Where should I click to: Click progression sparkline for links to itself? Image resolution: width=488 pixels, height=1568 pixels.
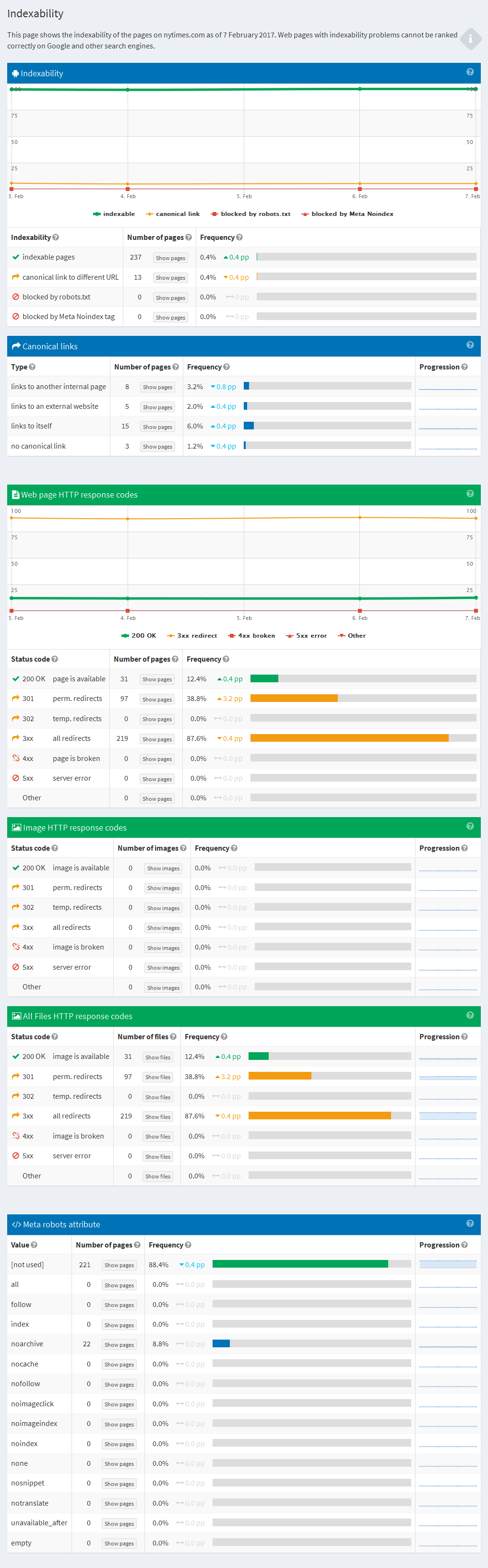(x=448, y=426)
